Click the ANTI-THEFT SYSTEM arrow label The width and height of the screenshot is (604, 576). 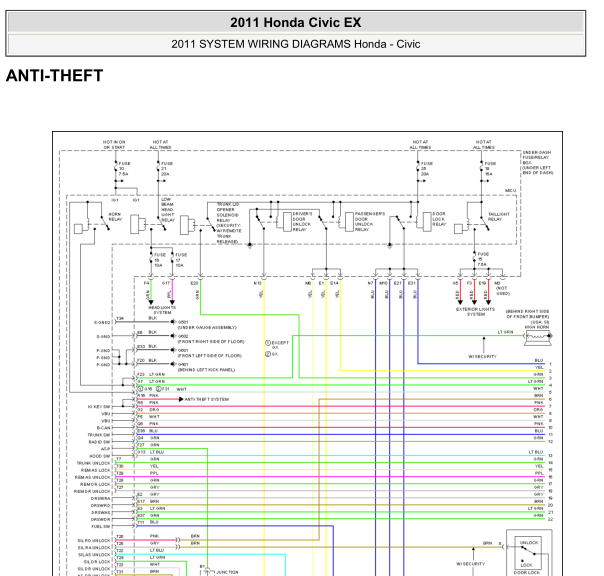coord(206,399)
